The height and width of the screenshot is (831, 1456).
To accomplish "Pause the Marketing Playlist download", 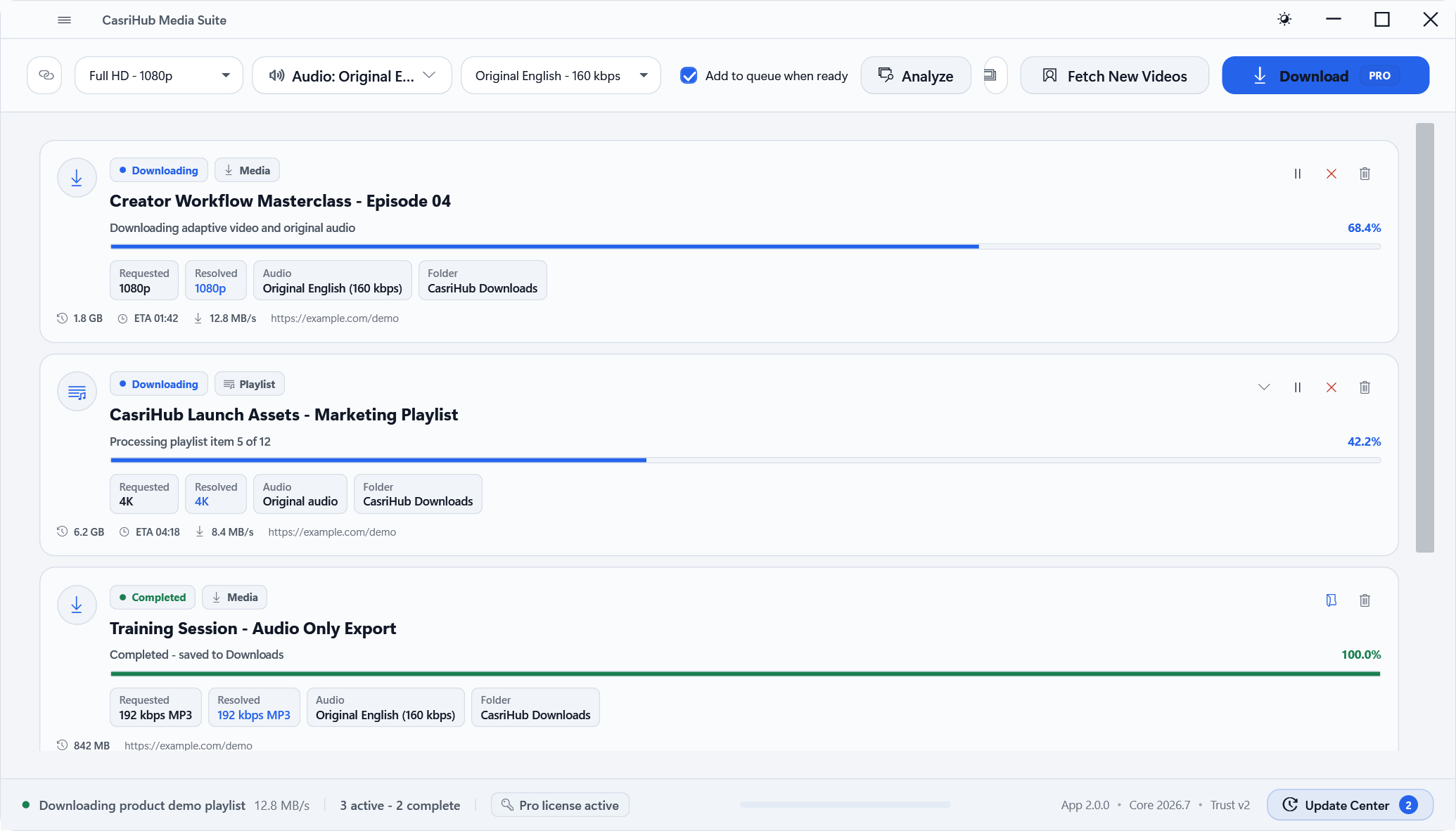I will point(1298,387).
